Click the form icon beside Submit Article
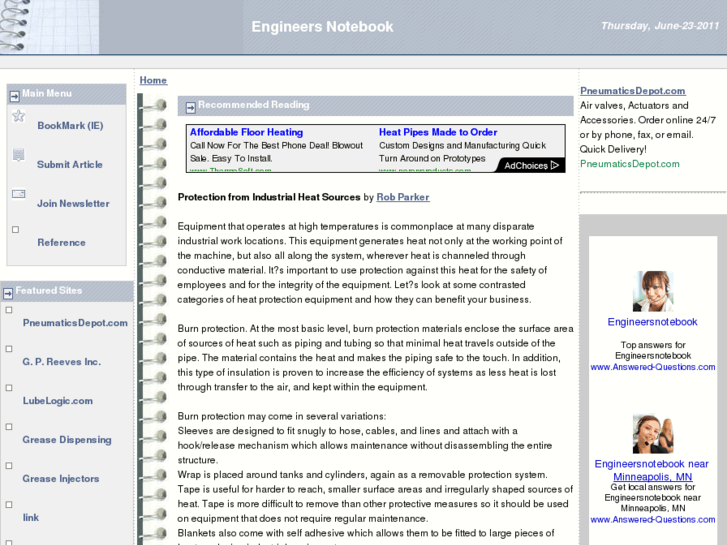727x545 pixels. pyautogui.click(x=19, y=154)
